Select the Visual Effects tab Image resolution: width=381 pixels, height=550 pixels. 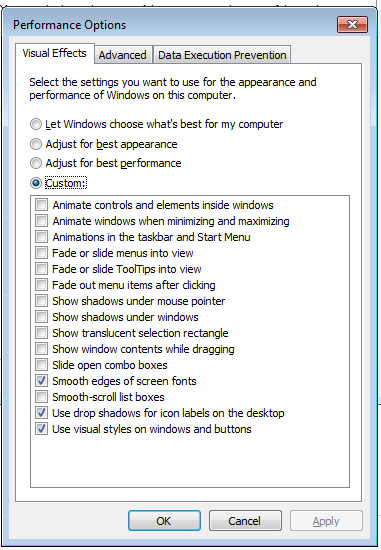(x=55, y=53)
